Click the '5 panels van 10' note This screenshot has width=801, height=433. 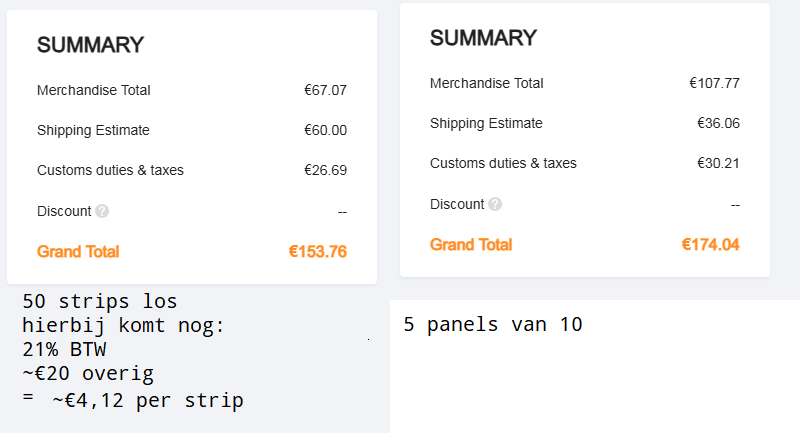(x=493, y=325)
